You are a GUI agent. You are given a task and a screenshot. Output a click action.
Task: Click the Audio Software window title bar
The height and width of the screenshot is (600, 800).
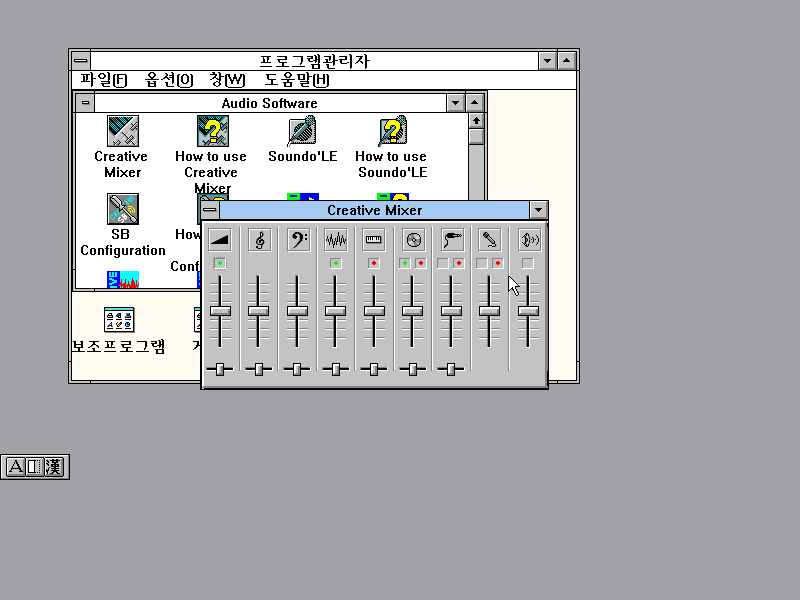pos(270,103)
